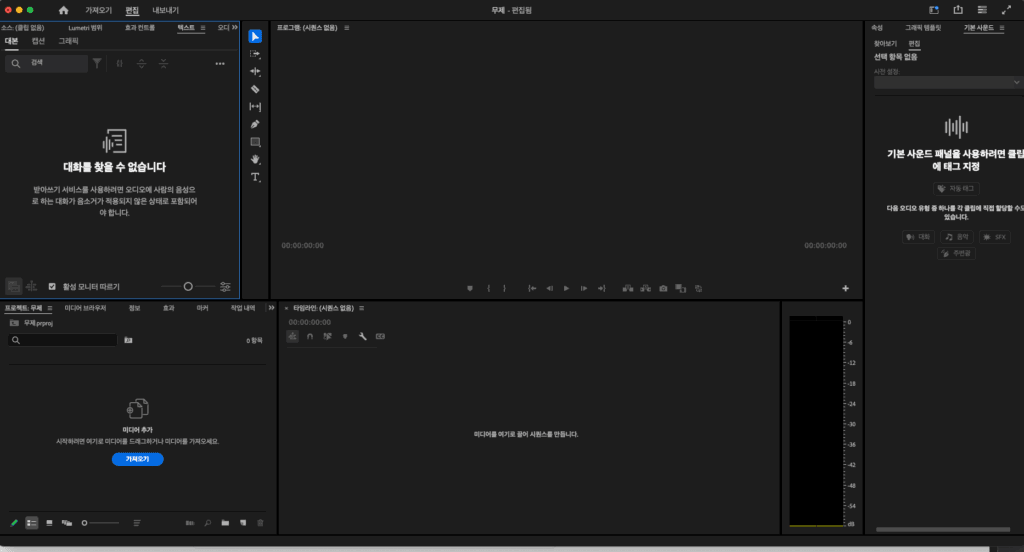Image resolution: width=1024 pixels, height=552 pixels.
Task: Toggle Snap magnet in Timeline
Action: click(310, 336)
